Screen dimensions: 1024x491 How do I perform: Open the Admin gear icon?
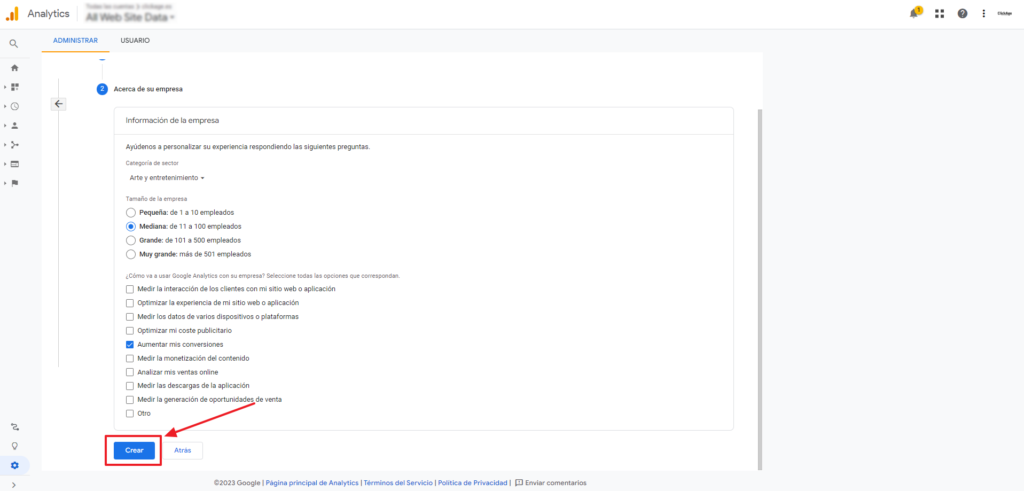pyautogui.click(x=14, y=466)
